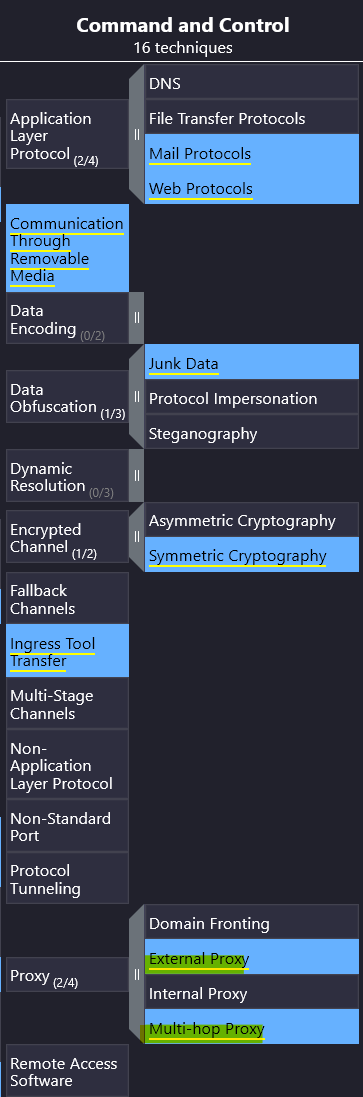Select the DNS sub-technique

click(x=251, y=83)
